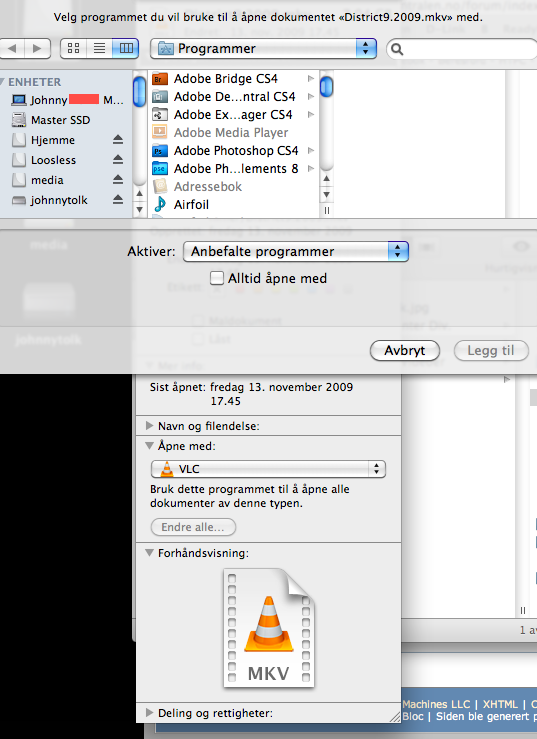Eject the Hjemme volume

[118, 140]
